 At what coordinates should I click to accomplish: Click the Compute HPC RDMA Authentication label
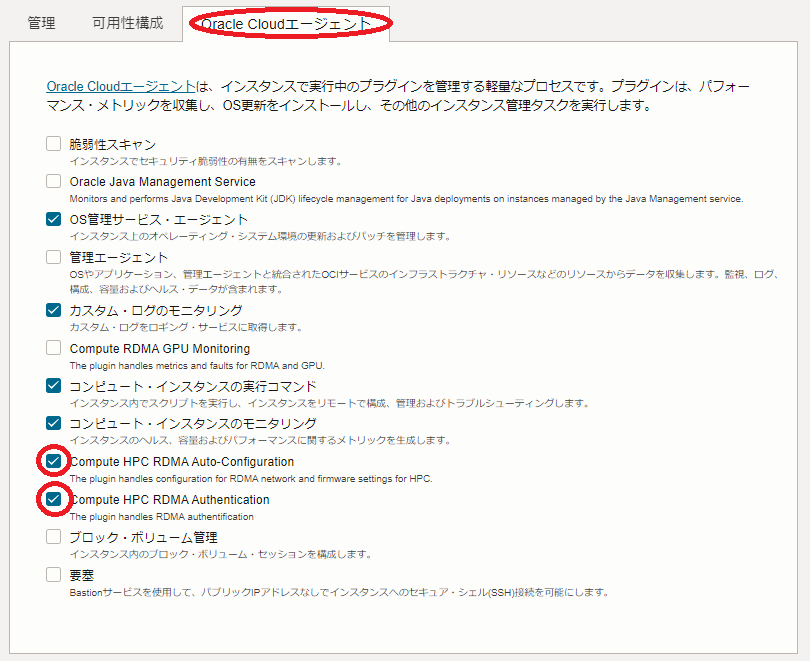click(169, 500)
